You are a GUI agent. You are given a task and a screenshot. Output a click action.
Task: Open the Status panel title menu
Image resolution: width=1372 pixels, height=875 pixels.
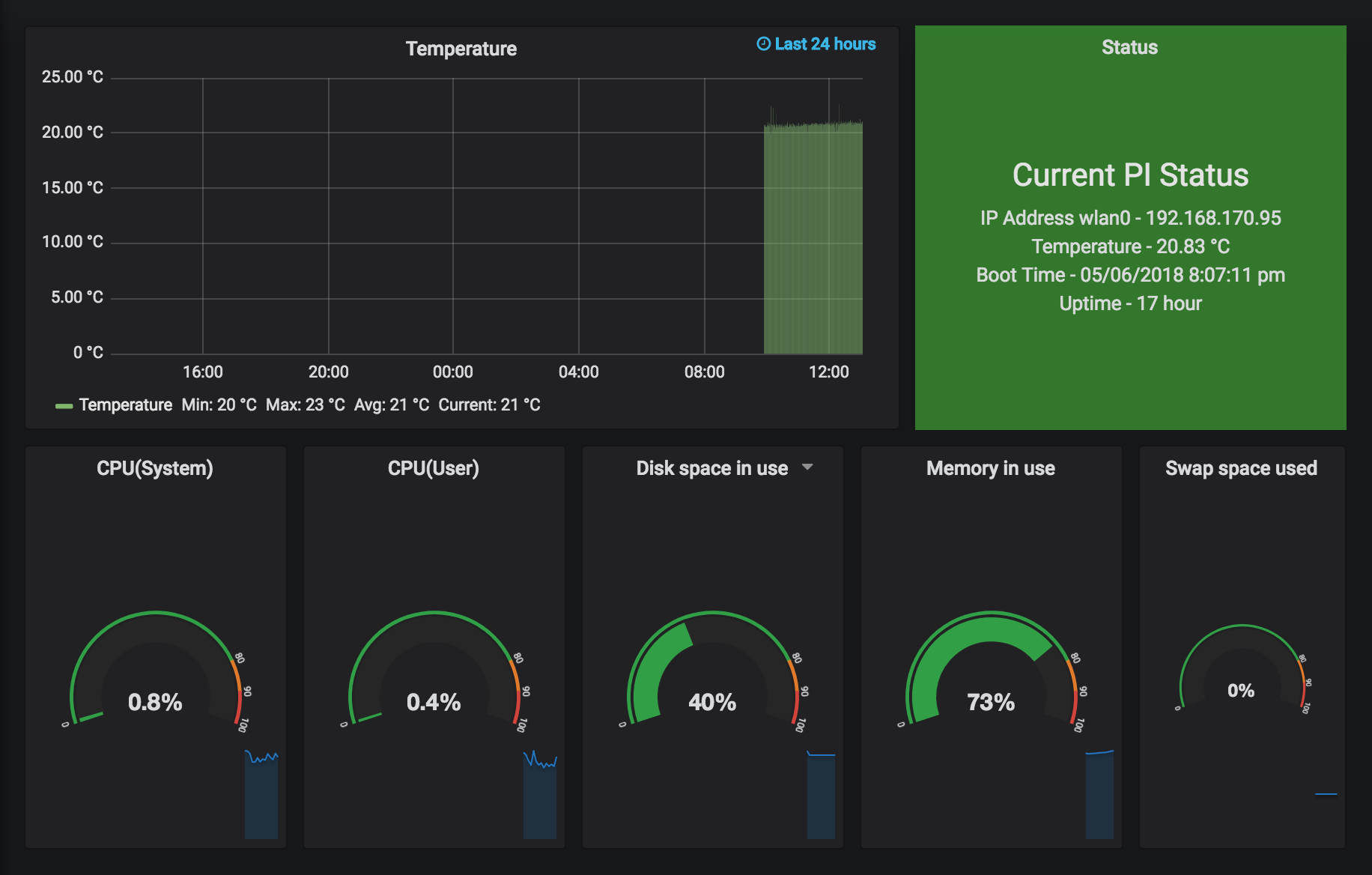[1129, 47]
